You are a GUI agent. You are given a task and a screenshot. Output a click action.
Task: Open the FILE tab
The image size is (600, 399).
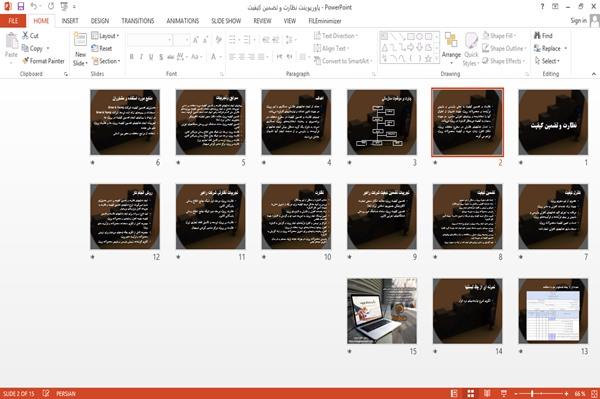coord(13,21)
